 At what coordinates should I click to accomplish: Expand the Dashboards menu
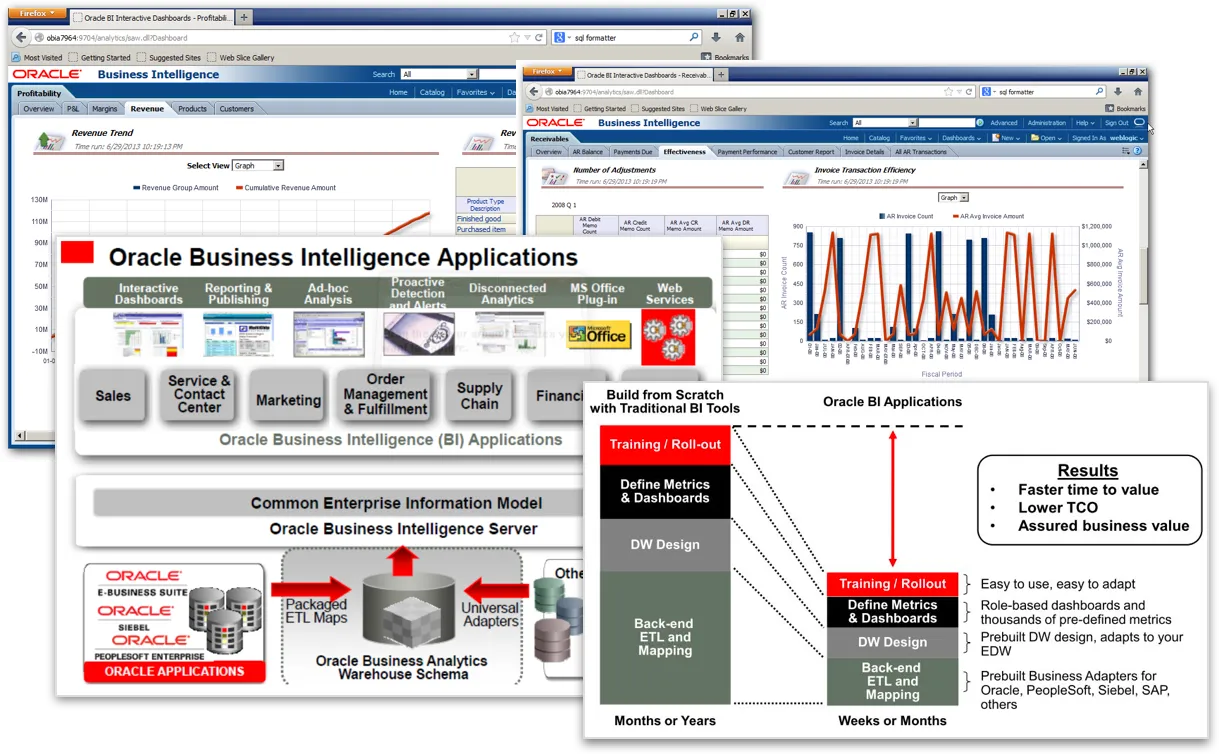961,138
